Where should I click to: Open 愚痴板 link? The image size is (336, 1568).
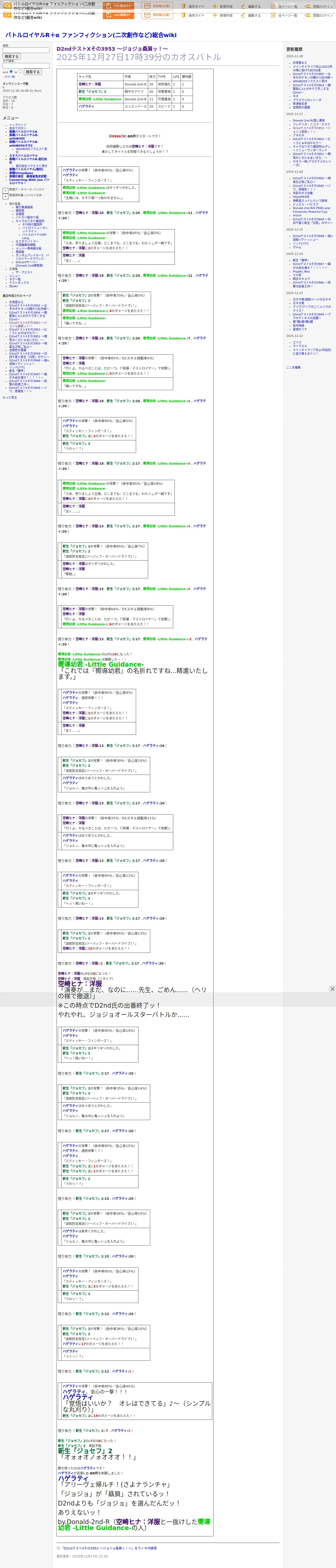point(20,252)
